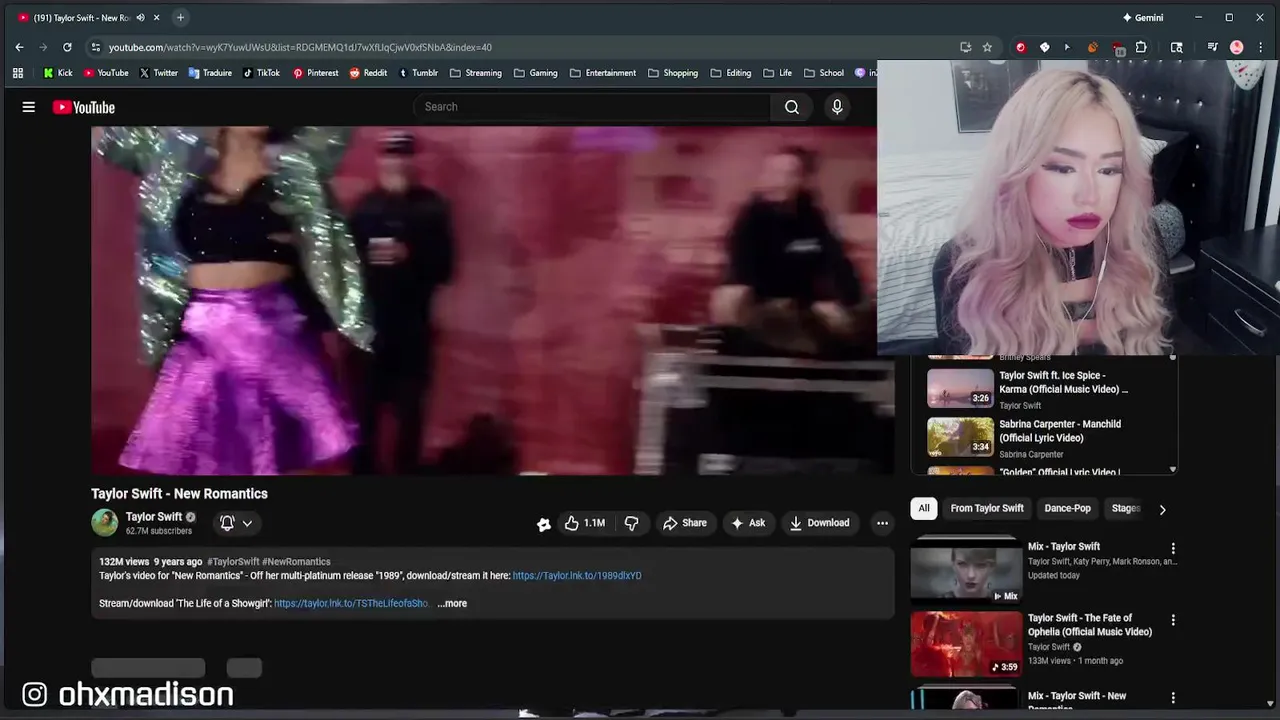Open Taylor.lnk.to/1989dlxYD link
Screen dimensions: 1280x720
point(577,576)
